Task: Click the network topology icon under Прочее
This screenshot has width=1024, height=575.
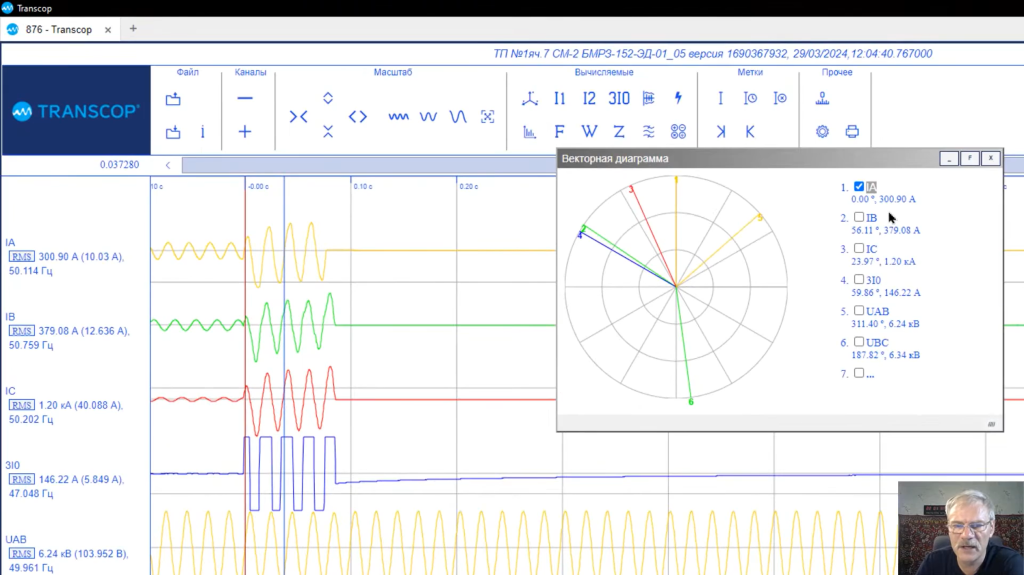Action: point(822,99)
